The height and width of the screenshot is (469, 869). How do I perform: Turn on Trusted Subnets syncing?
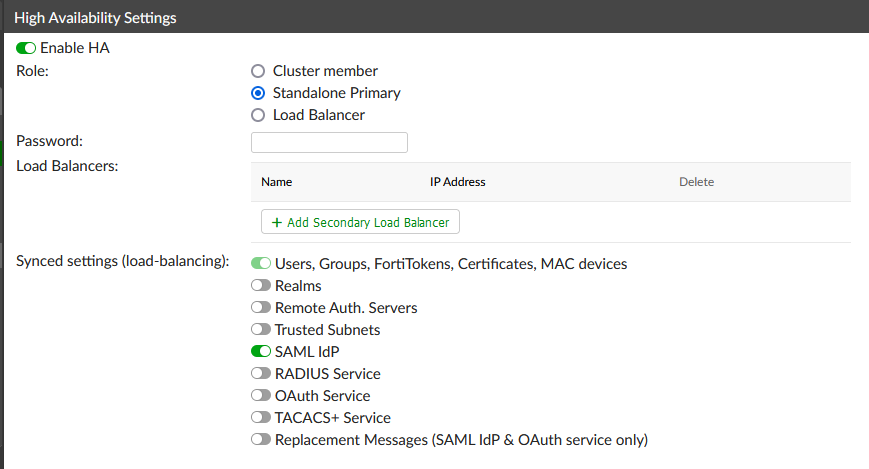pyautogui.click(x=261, y=330)
